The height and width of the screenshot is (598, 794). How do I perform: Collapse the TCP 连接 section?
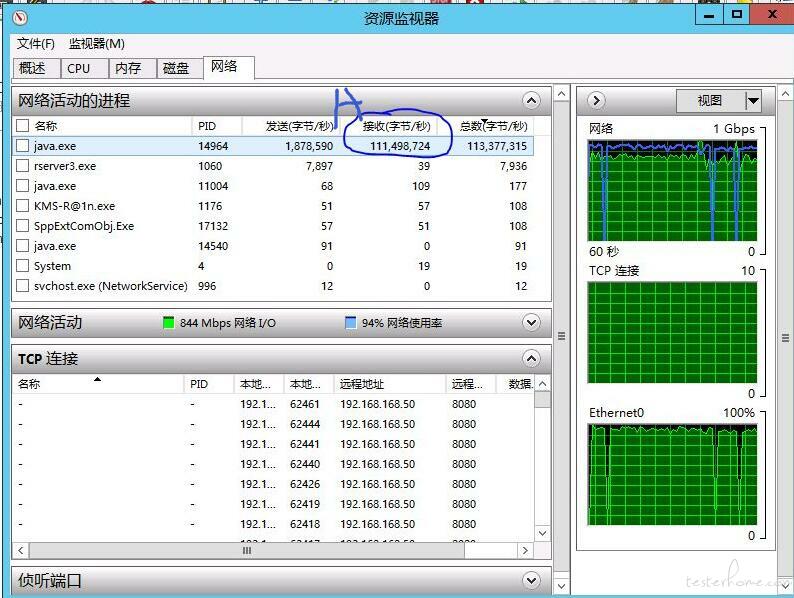click(x=531, y=358)
